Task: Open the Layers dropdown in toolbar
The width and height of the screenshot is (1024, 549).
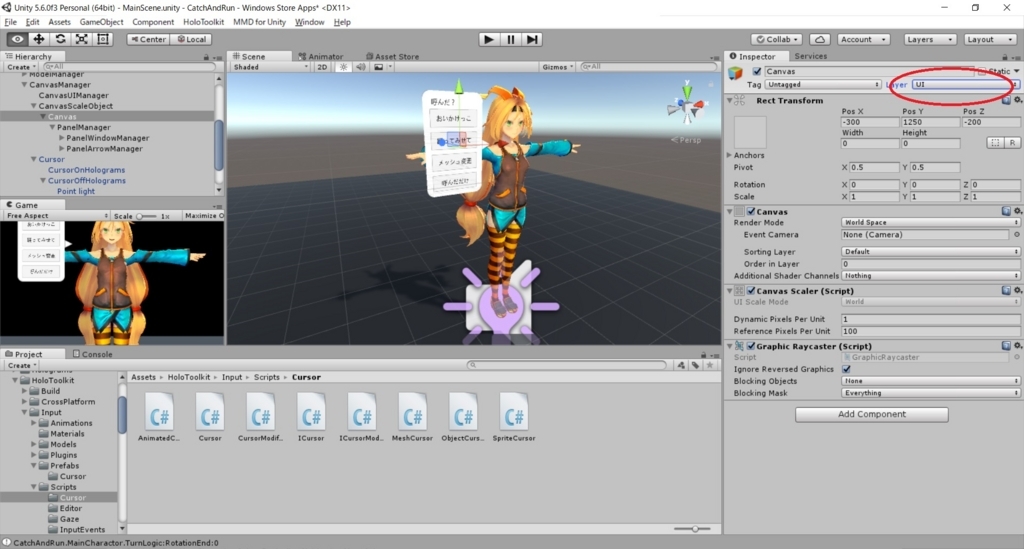Action: tap(930, 39)
